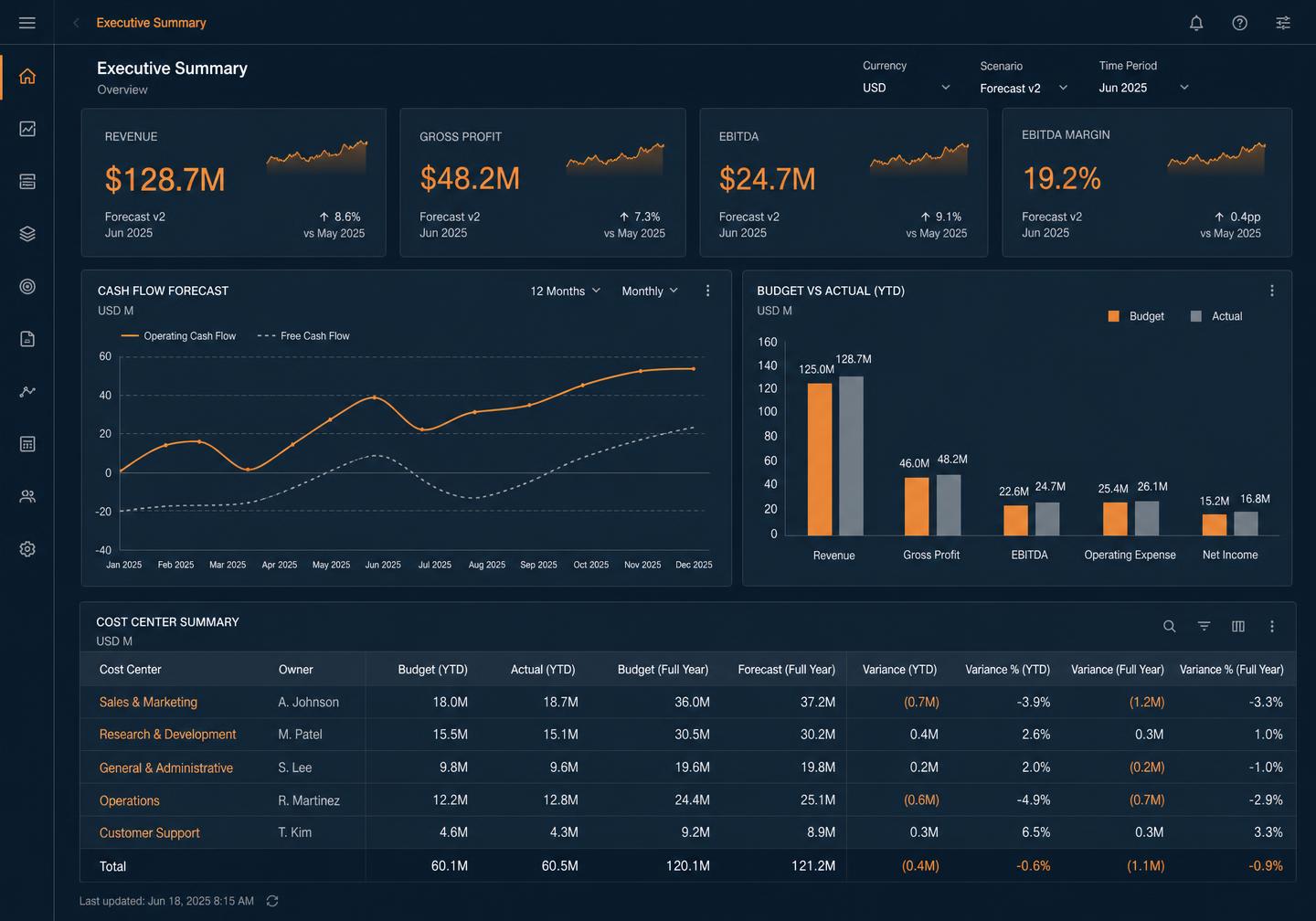The width and height of the screenshot is (1316, 921).
Task: Select the Total row's 121.2M forecast
Action: [x=813, y=865]
